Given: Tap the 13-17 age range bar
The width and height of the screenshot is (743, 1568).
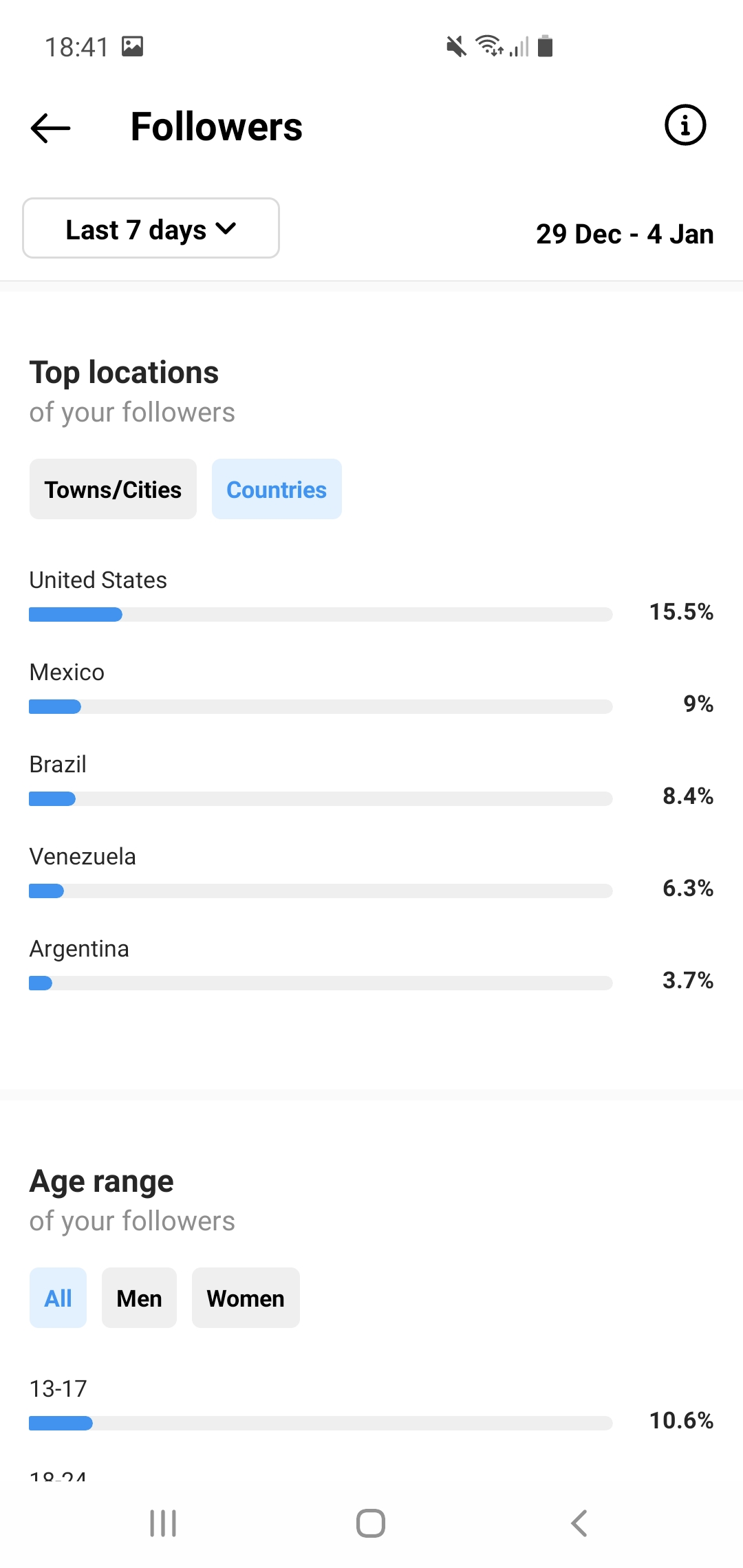Looking at the screenshot, I should pyautogui.click(x=321, y=1423).
